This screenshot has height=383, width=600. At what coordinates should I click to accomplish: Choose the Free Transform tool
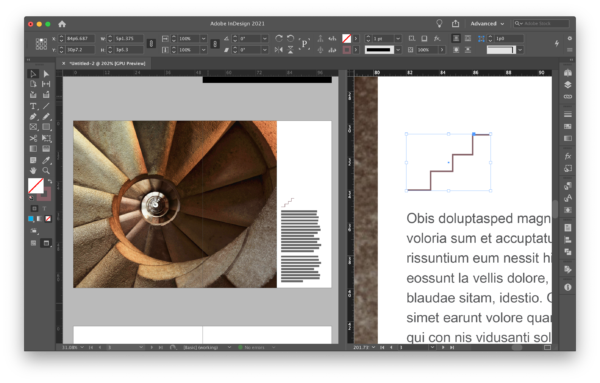46,138
